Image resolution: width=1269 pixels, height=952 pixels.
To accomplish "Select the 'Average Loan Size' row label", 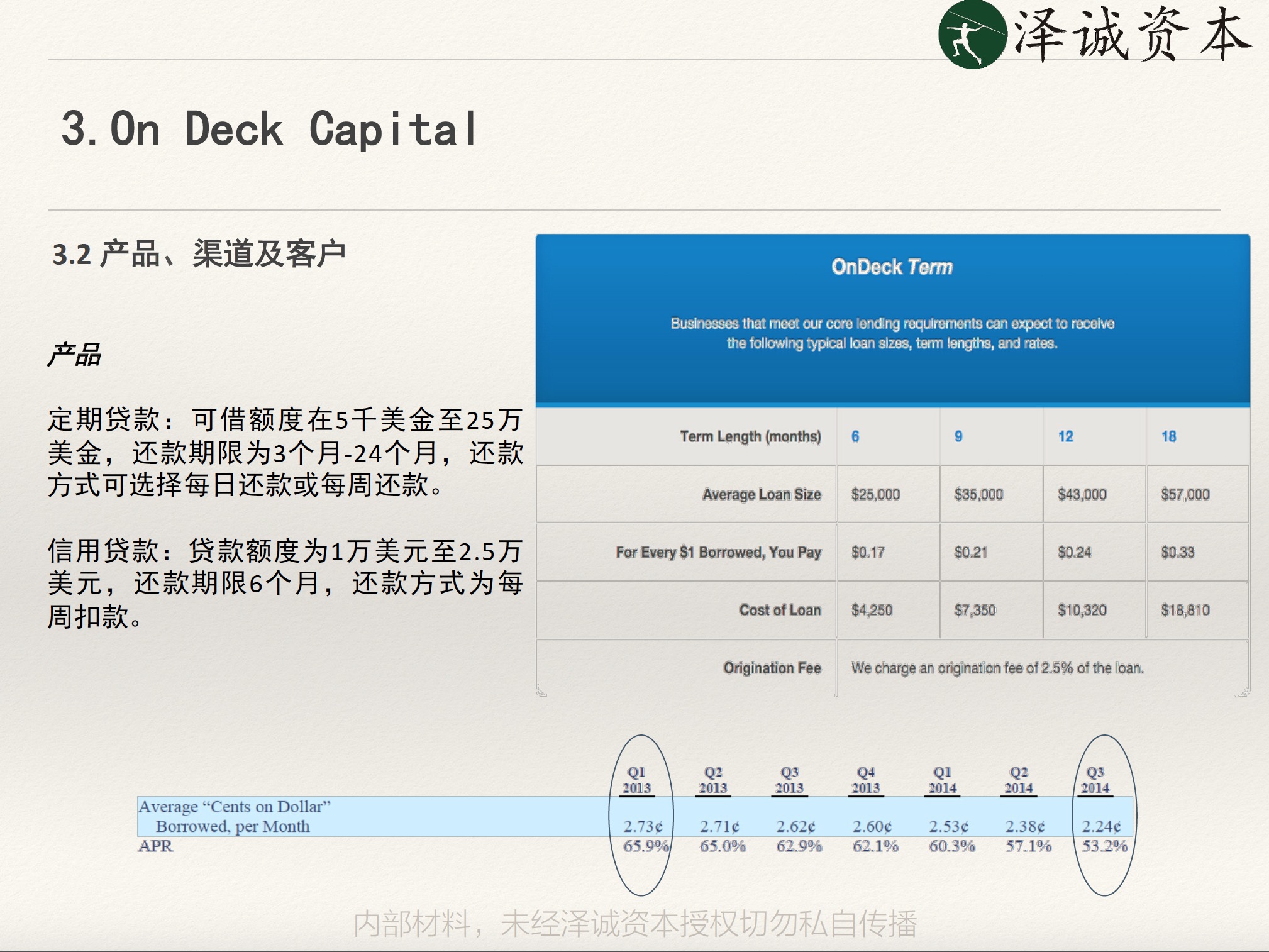I will pyautogui.click(x=762, y=494).
